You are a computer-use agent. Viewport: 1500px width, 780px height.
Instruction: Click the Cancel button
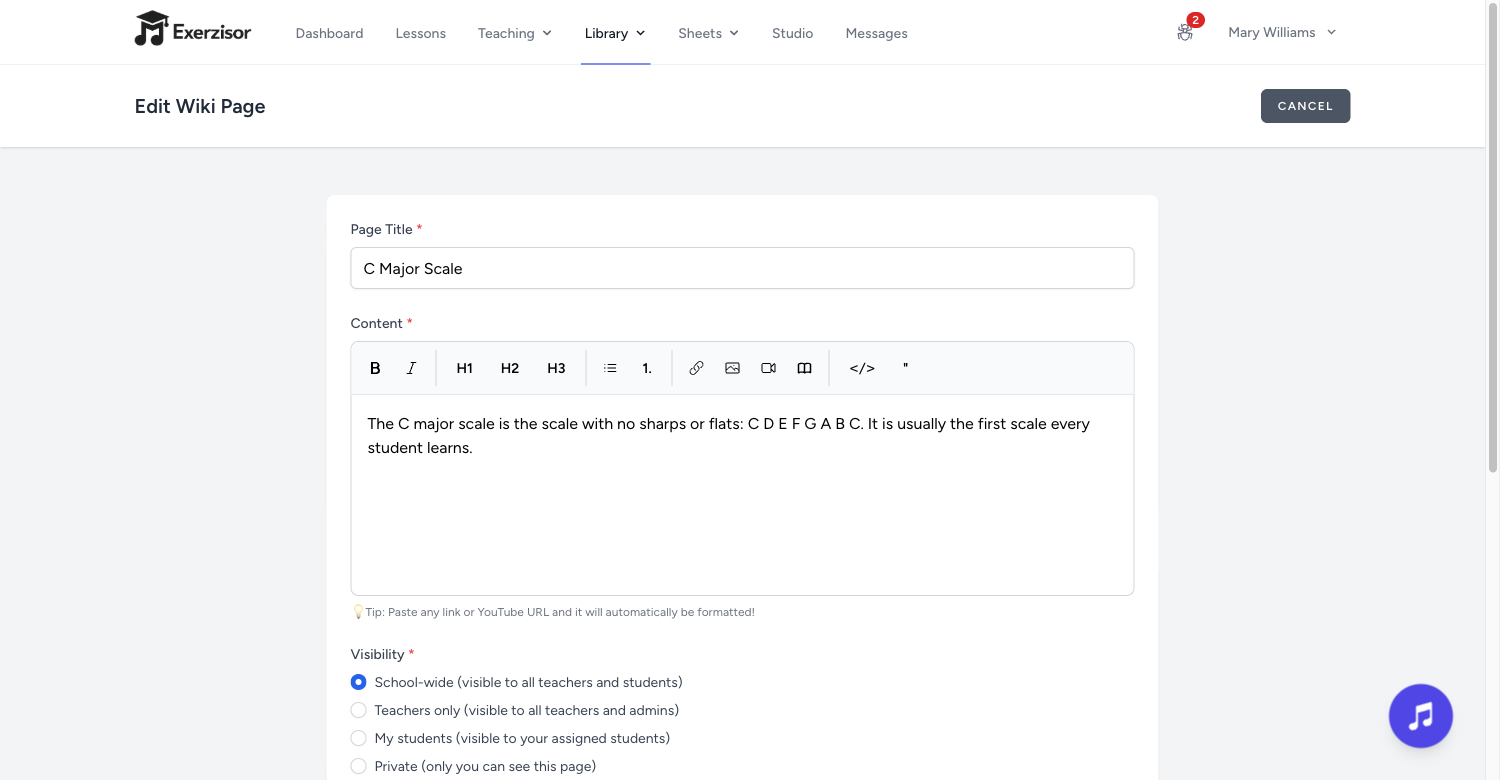tap(1305, 106)
